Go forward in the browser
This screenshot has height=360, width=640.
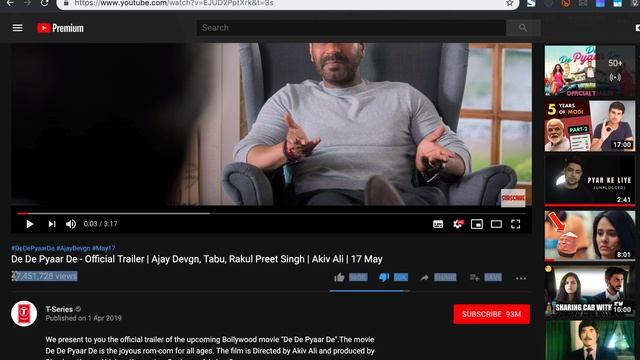[27, 3]
